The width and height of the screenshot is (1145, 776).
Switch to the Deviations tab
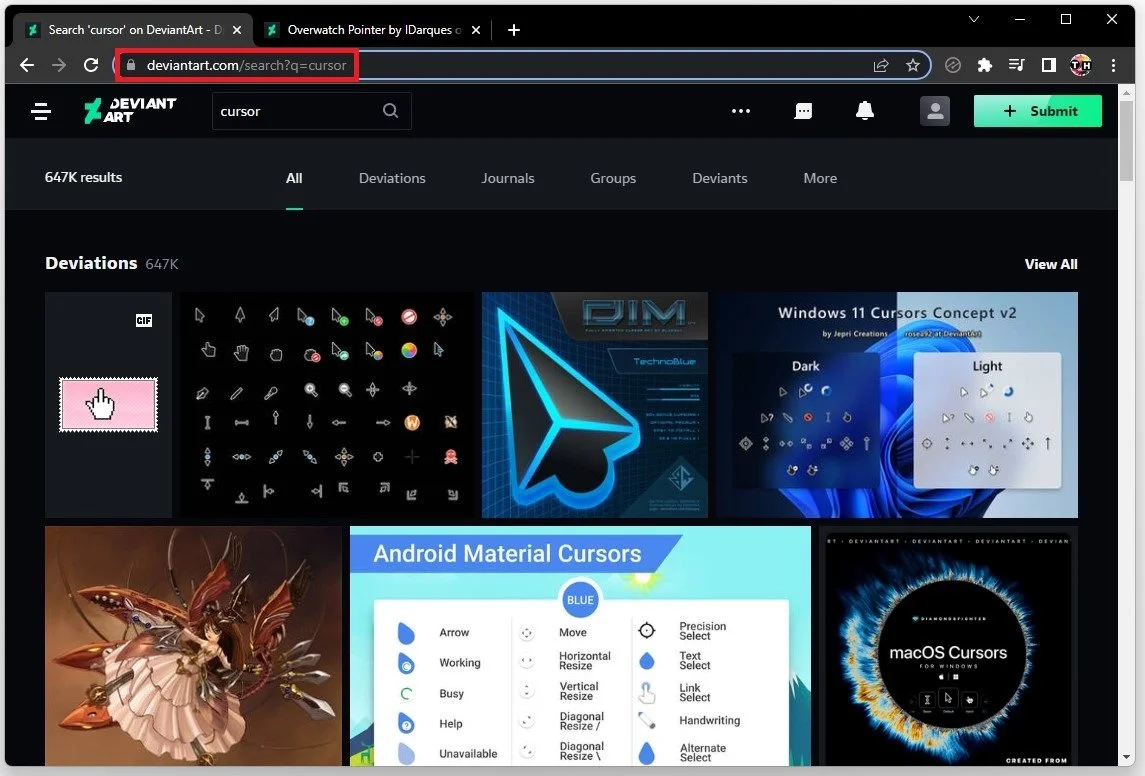point(391,178)
